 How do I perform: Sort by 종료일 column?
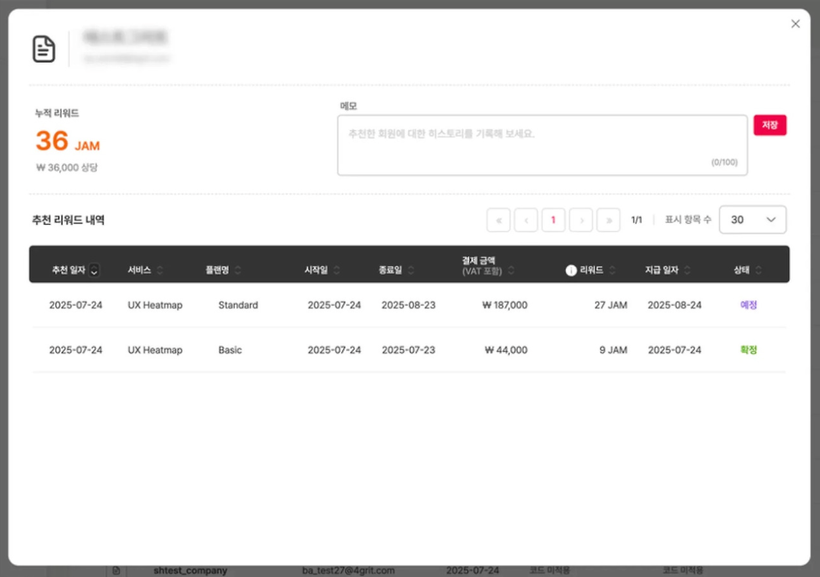410,270
